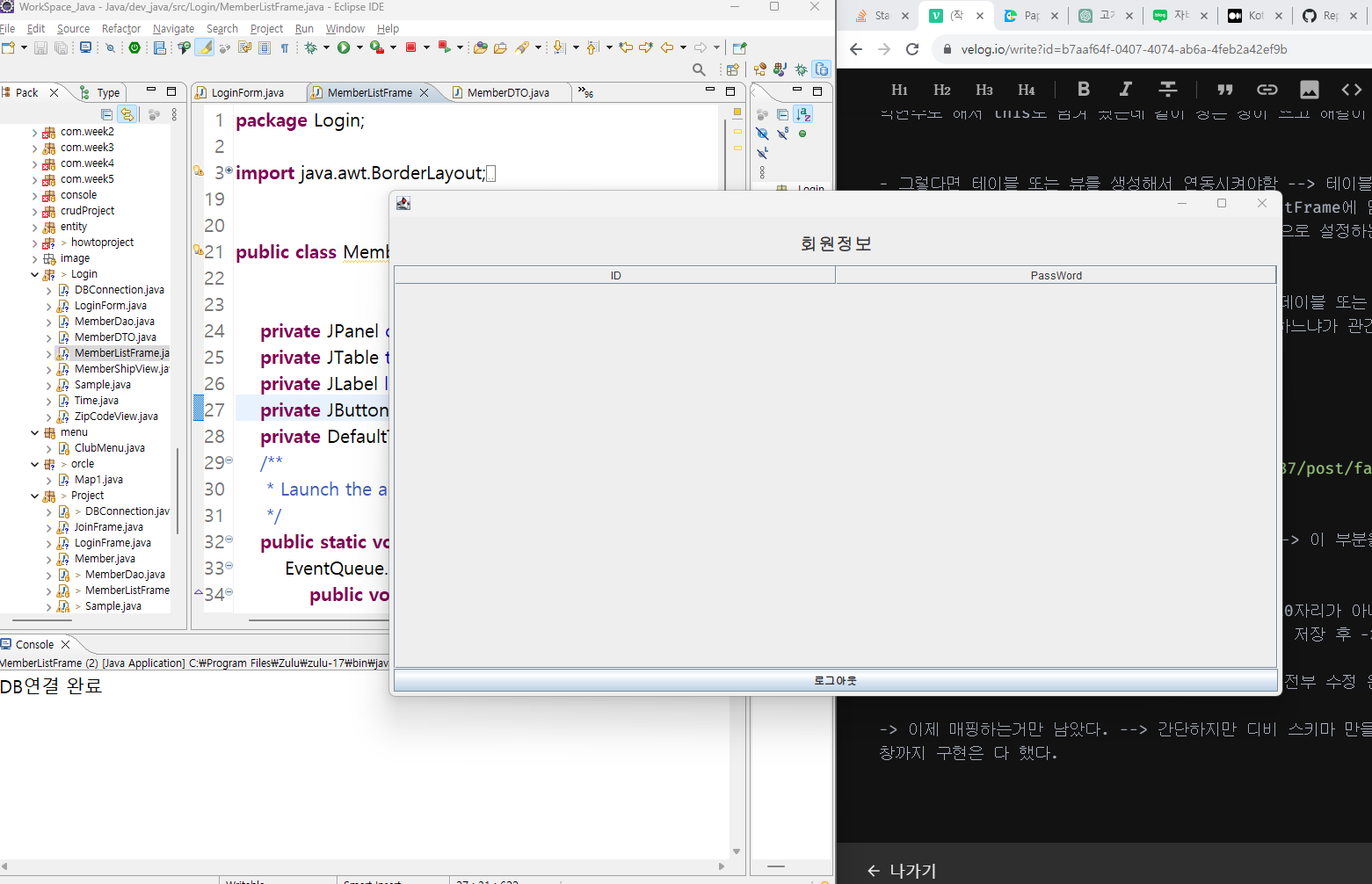Click the PassWord column header
Screen dimensions: 1372x884
pos(1056,275)
